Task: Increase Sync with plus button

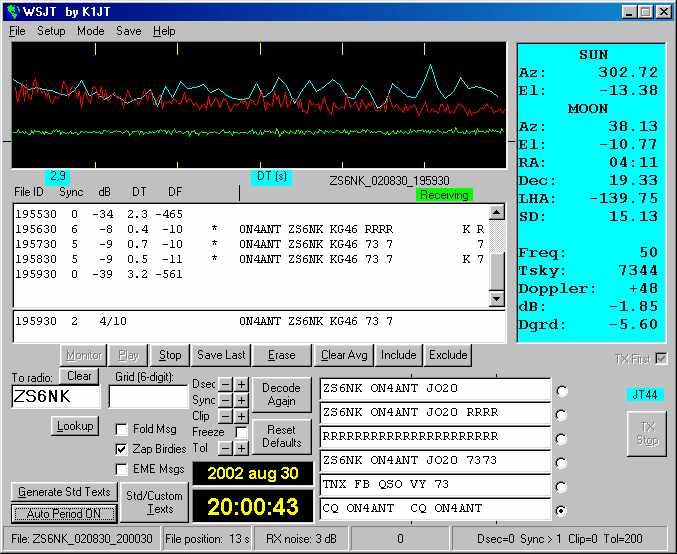Action: point(241,400)
